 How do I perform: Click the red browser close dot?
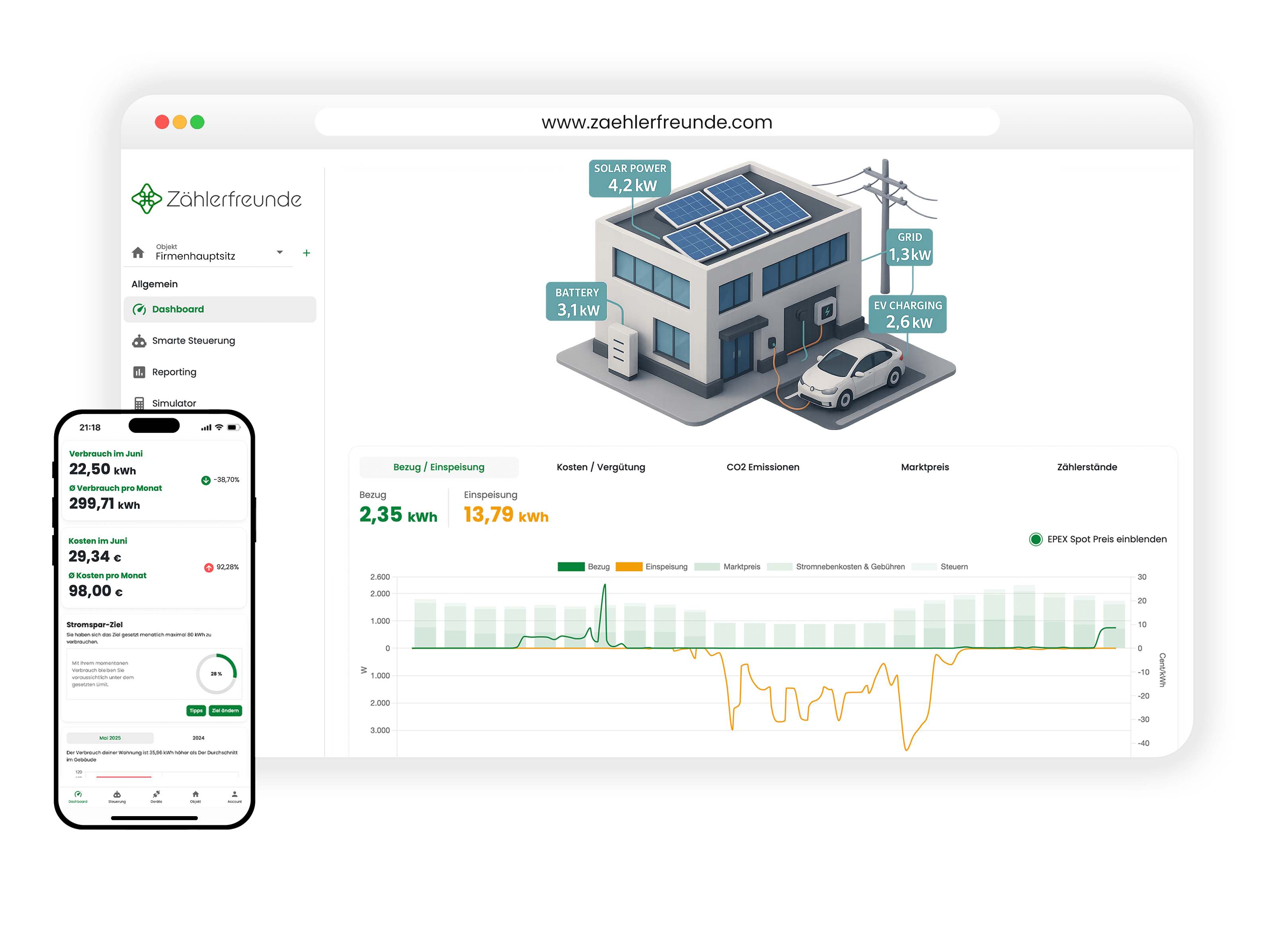[162, 122]
